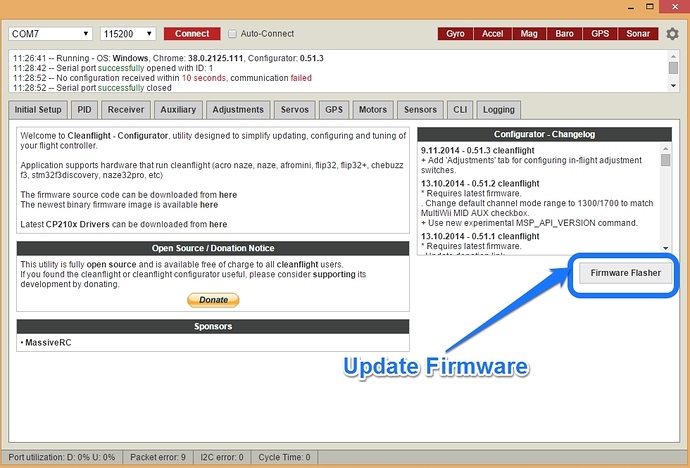This screenshot has height=468, width=690.
Task: Click the 'communication failed' log line
Action: (x=162, y=78)
